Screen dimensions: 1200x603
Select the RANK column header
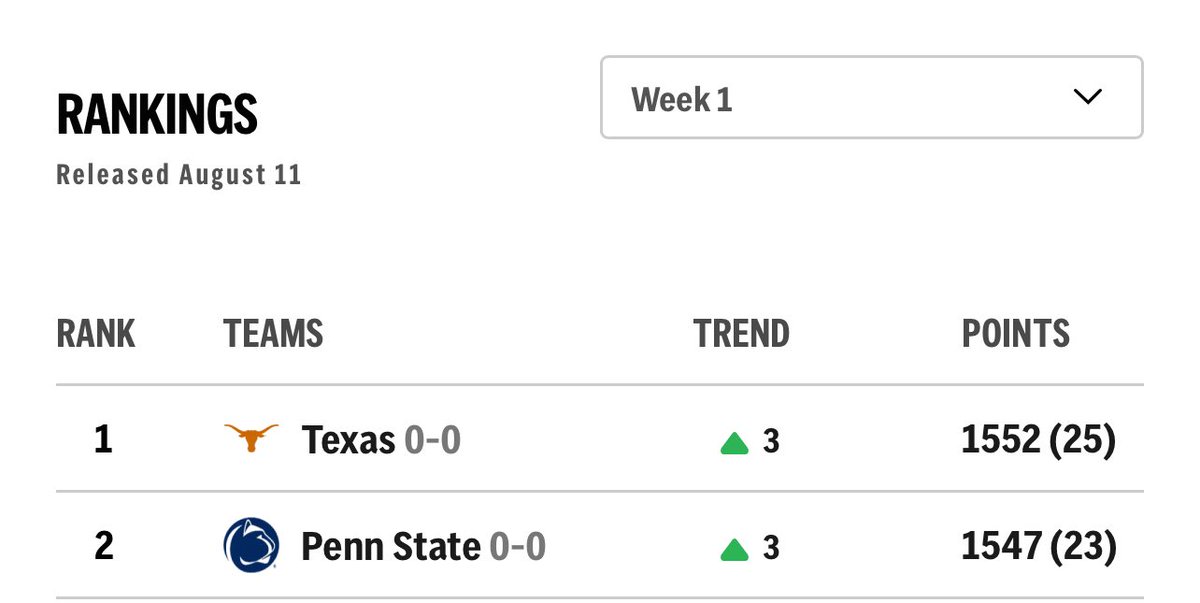pos(96,333)
